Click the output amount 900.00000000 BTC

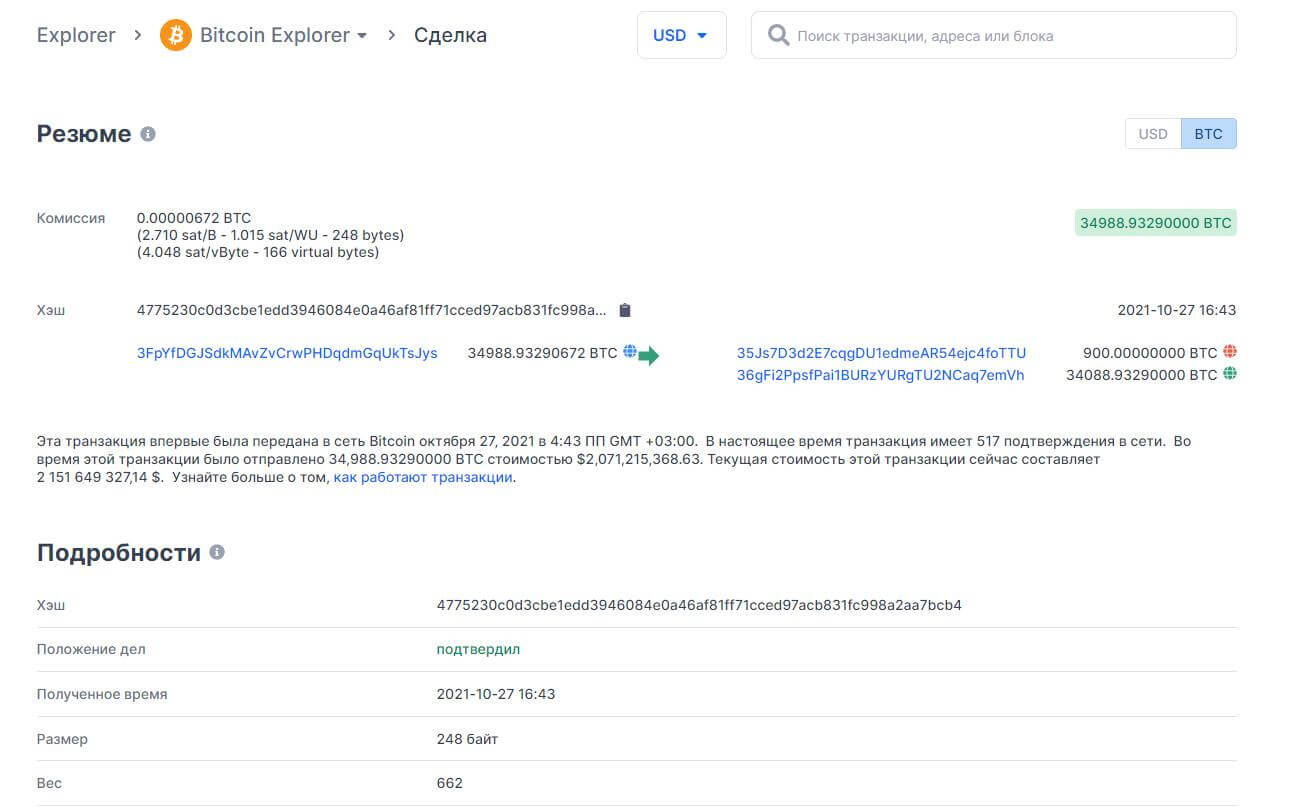pos(1150,353)
